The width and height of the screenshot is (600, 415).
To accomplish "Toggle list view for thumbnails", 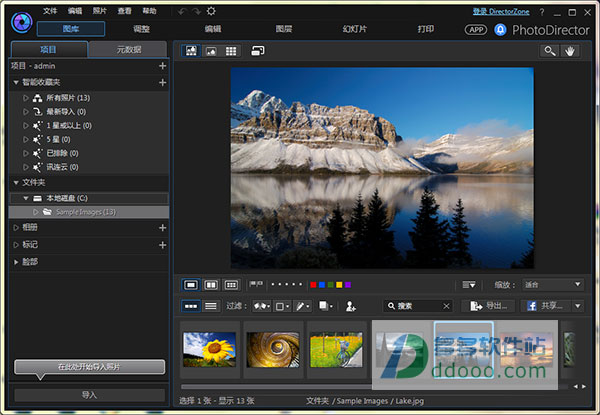I will coord(211,306).
